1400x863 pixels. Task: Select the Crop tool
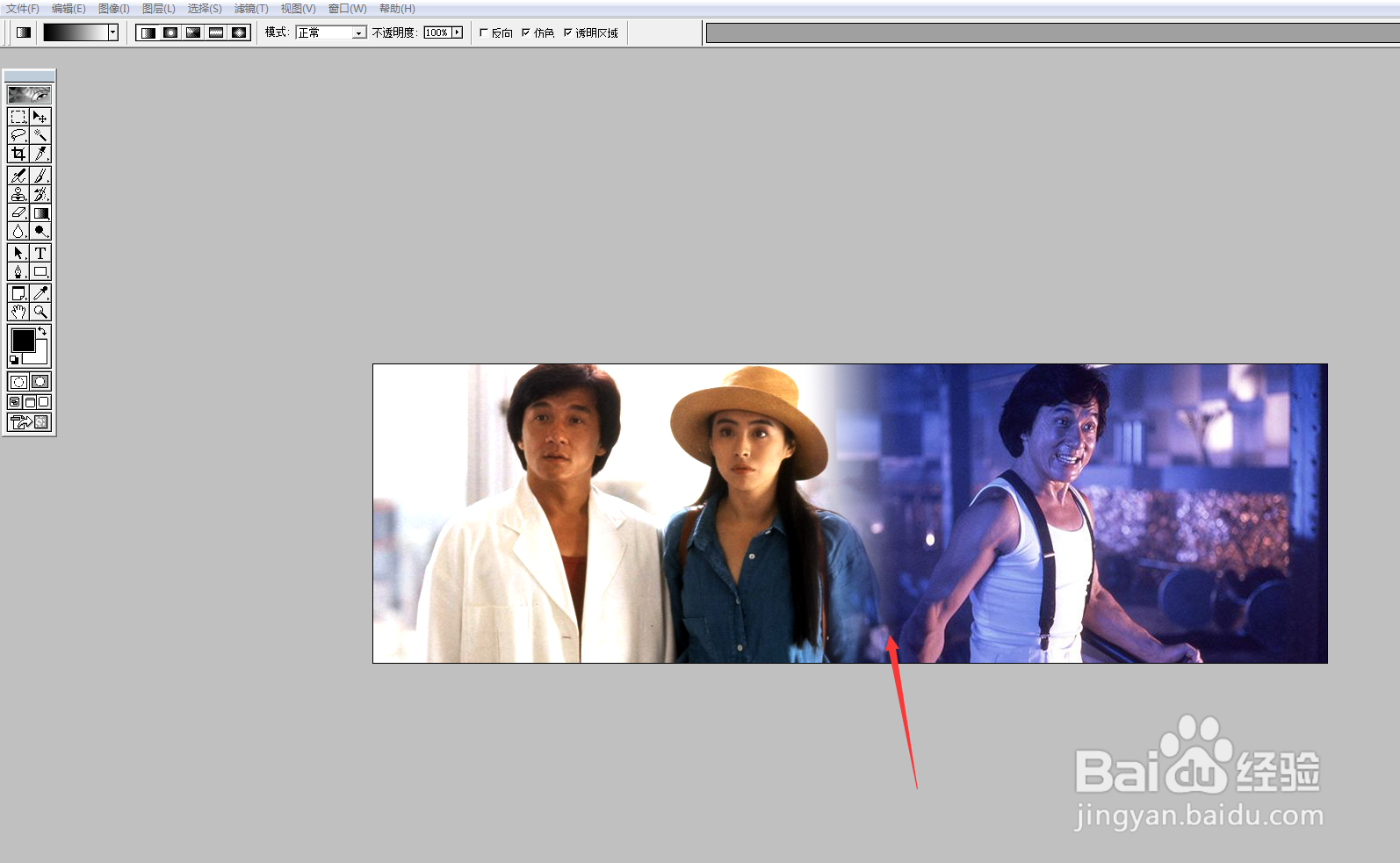coord(18,154)
